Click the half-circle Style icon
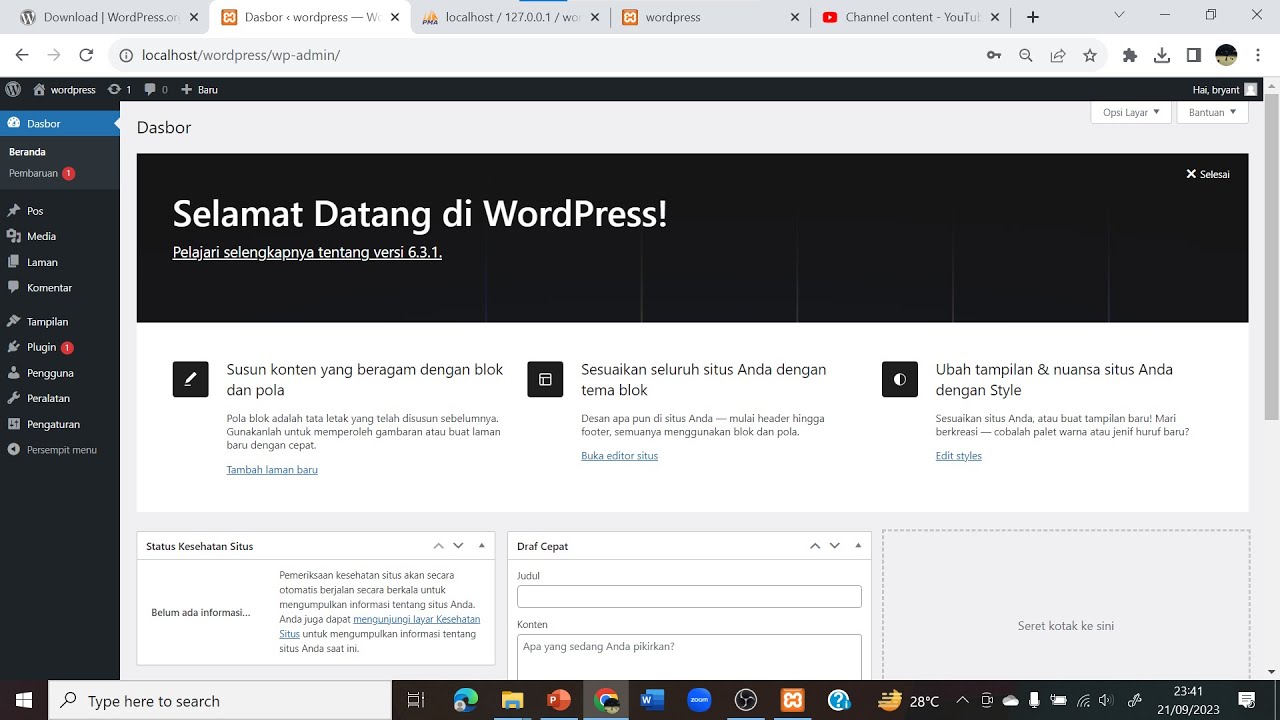This screenshot has height=720, width=1280. (900, 380)
